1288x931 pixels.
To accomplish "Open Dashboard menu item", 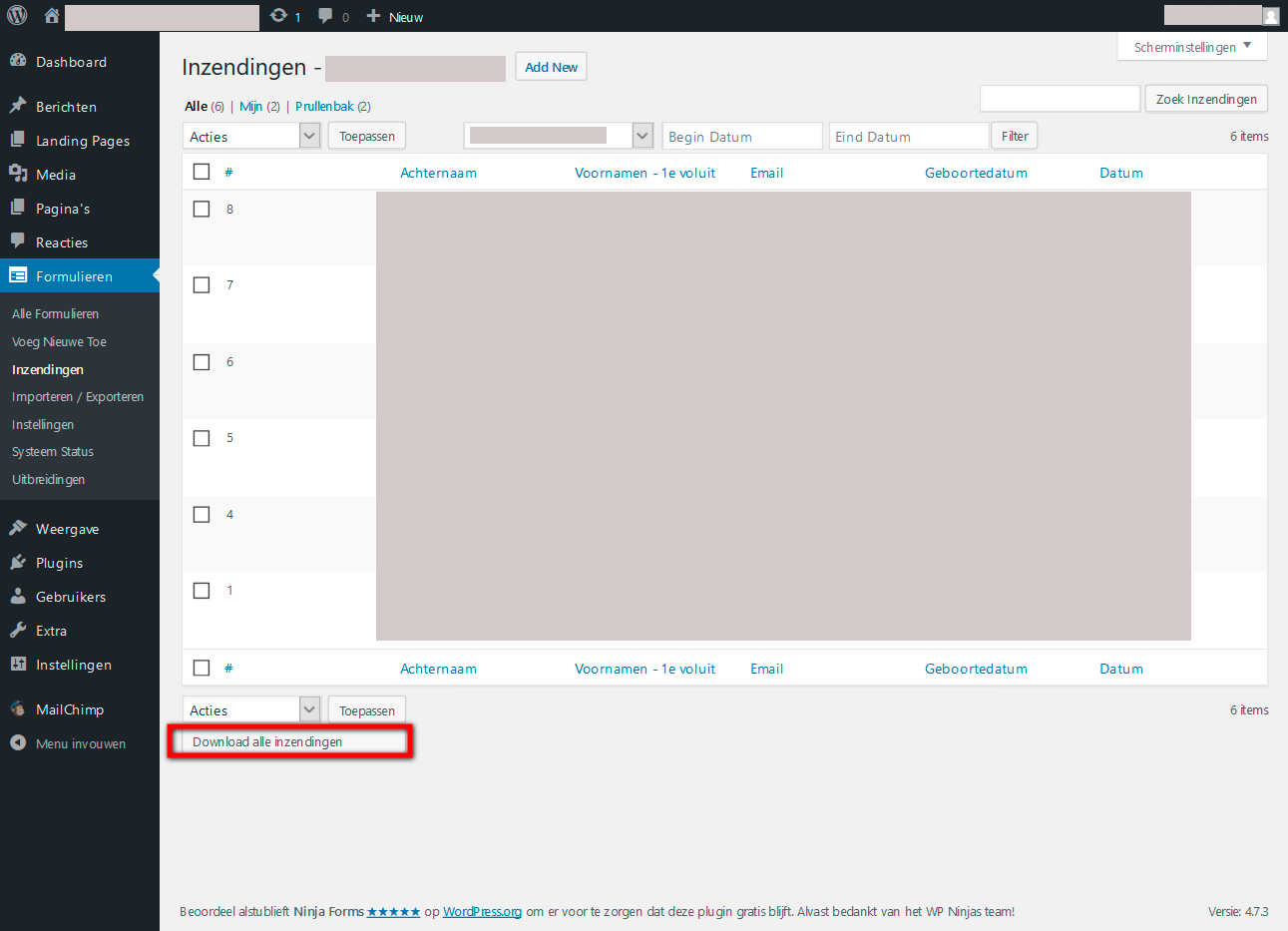I will click(71, 62).
